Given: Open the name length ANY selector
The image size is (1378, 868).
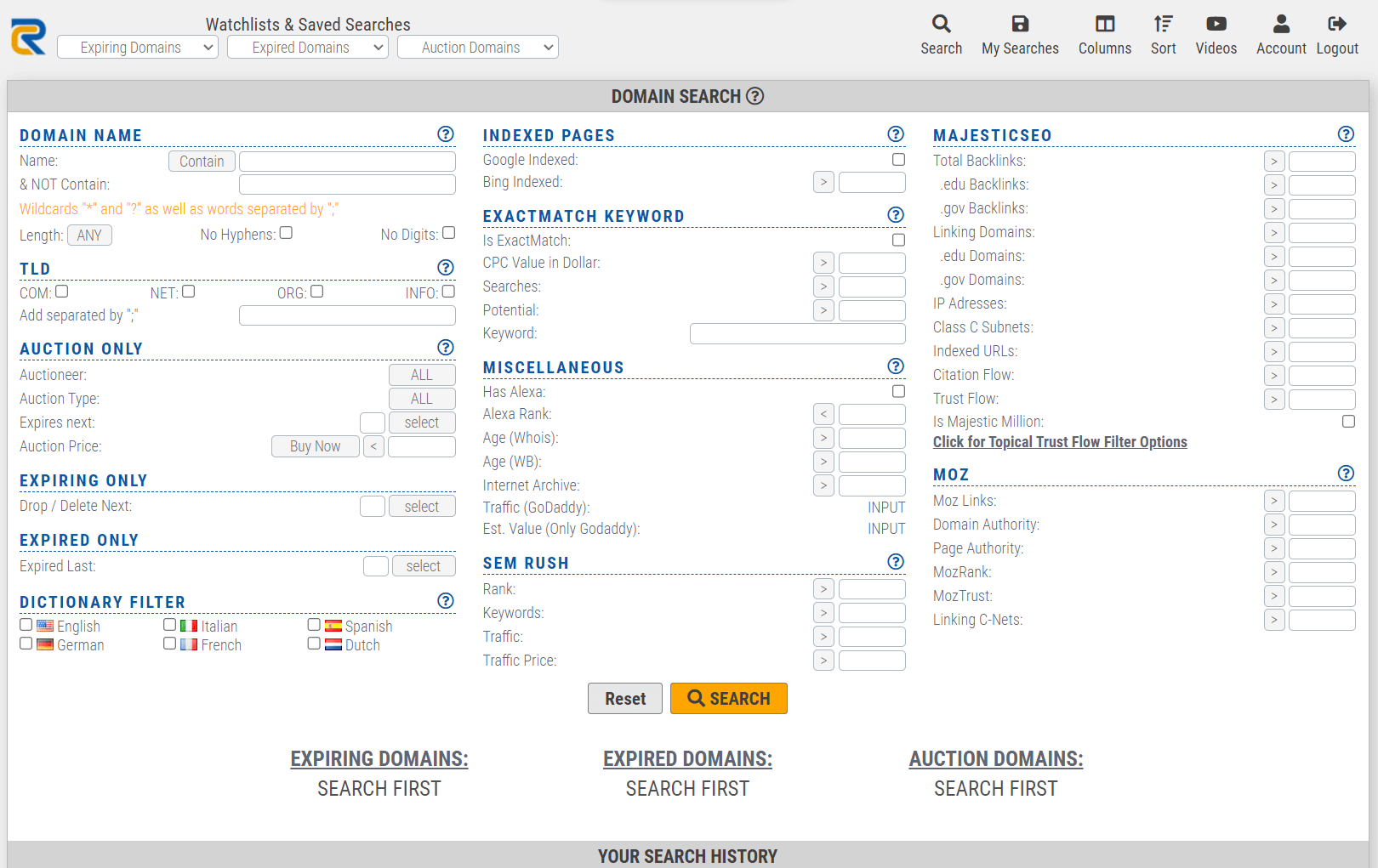Looking at the screenshot, I should point(89,235).
